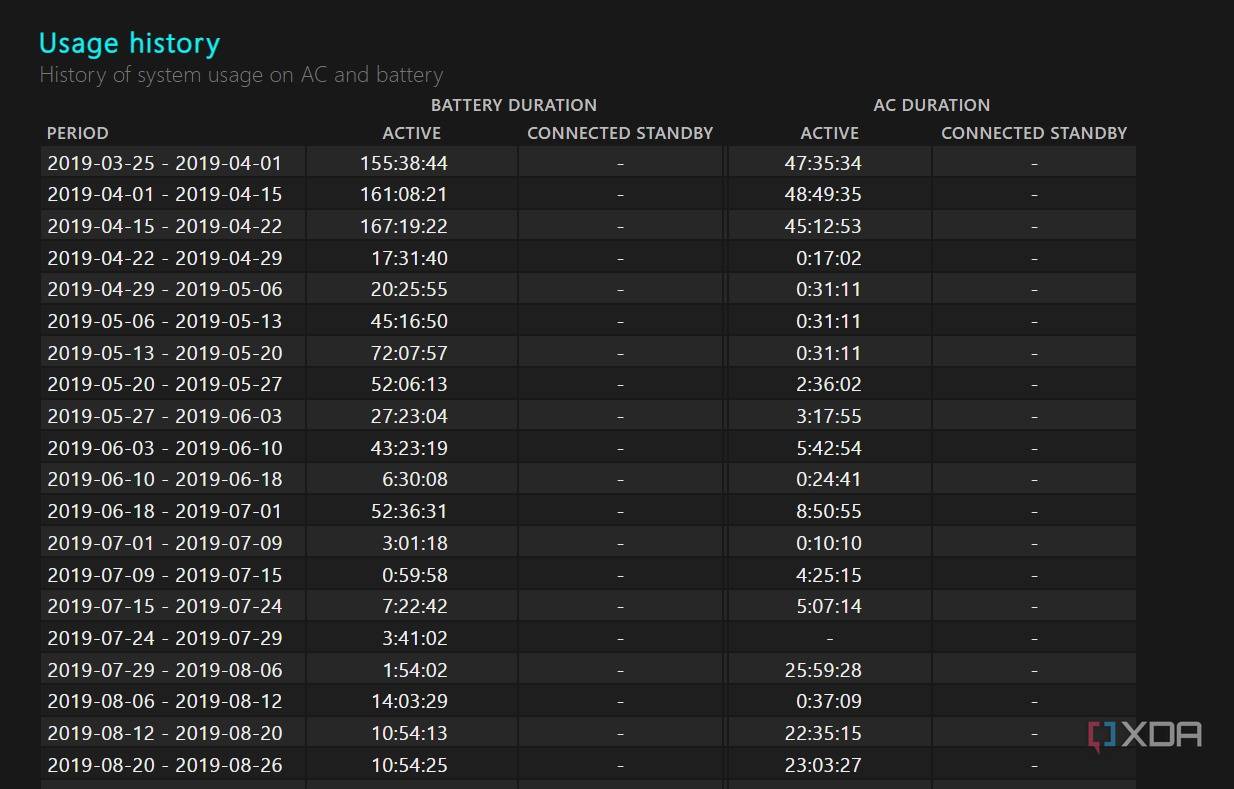Viewport: 1234px width, 789px height.
Task: Select period 2019-07-24 - 2019-07-29
Action: coord(165,638)
